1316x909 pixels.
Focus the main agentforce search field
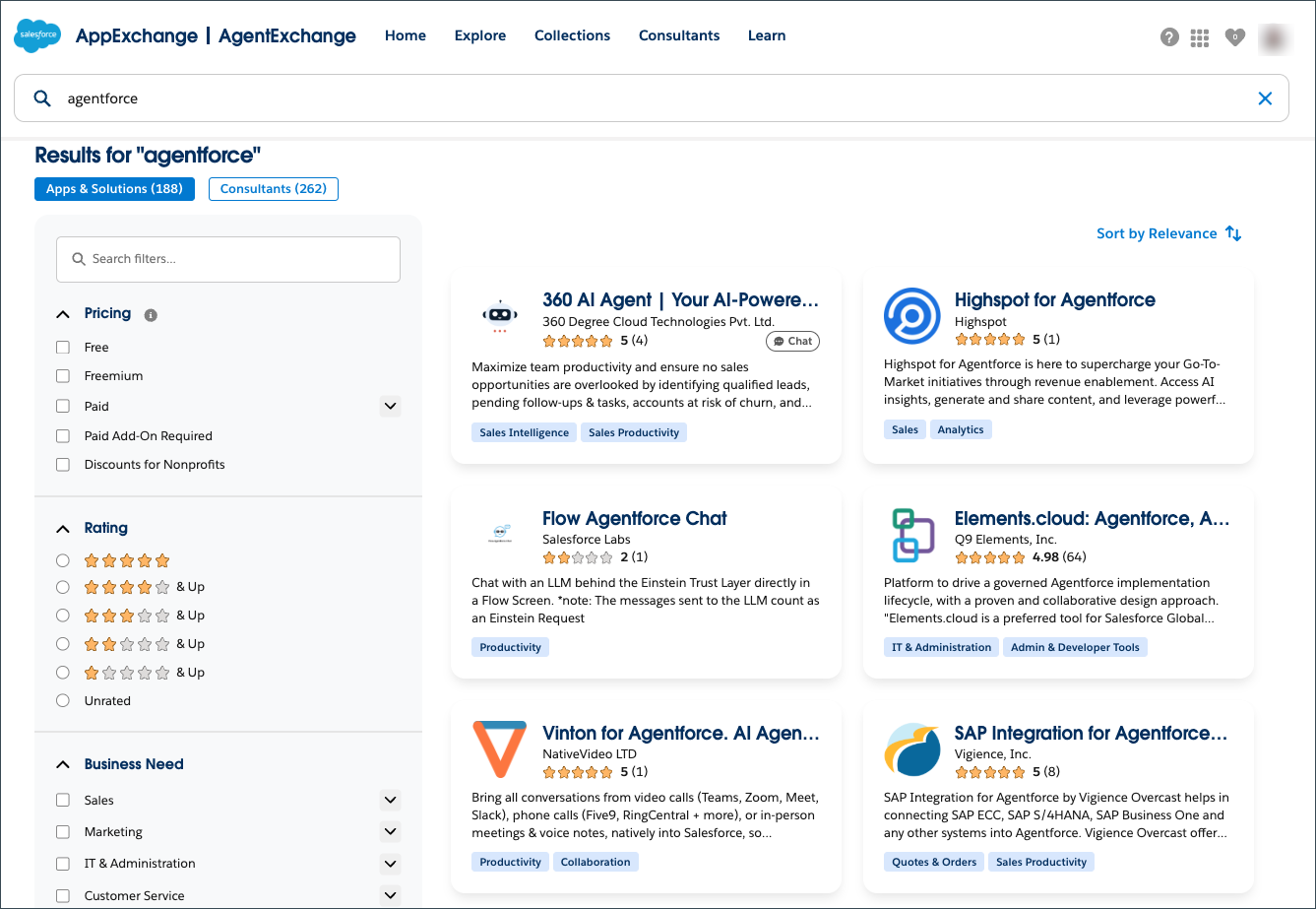tap(651, 98)
